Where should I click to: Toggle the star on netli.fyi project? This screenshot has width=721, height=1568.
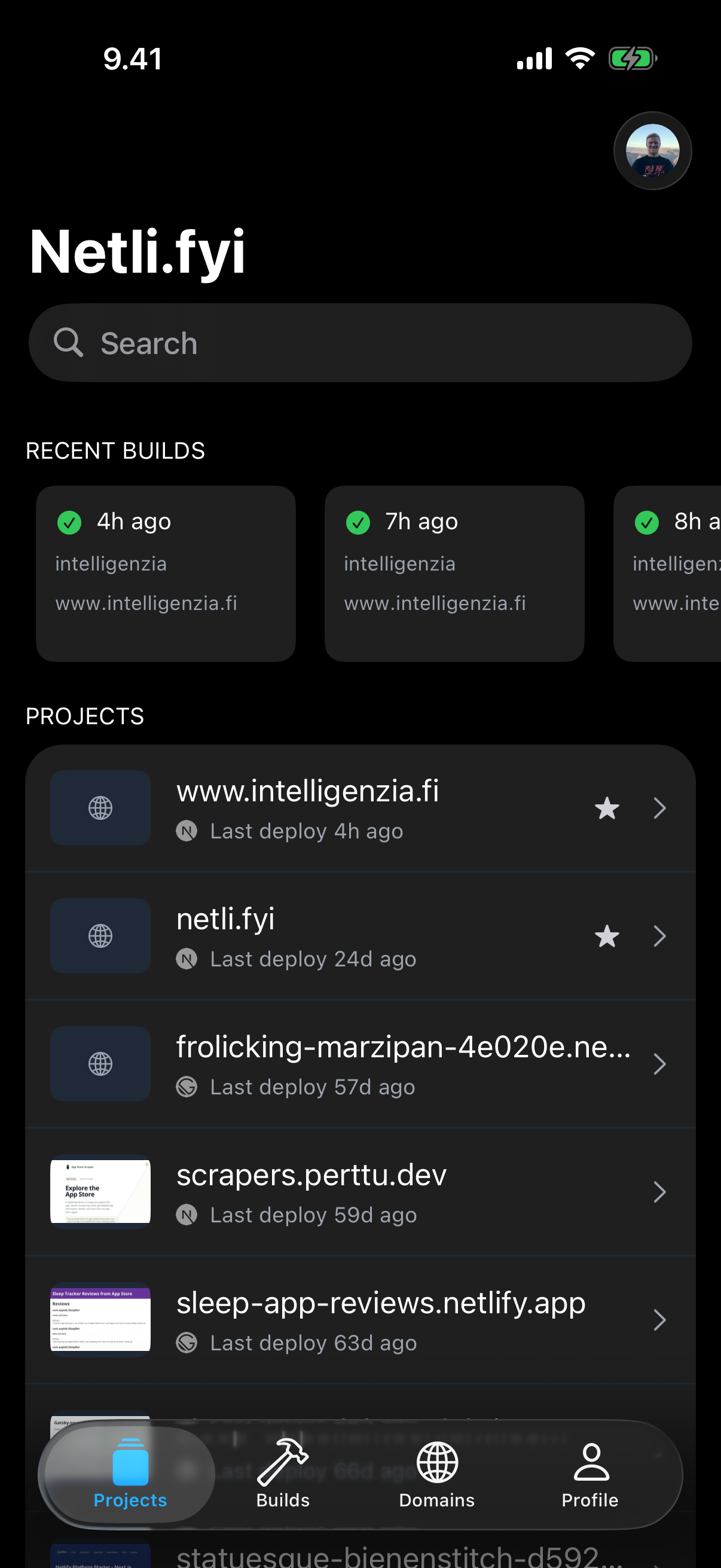tap(606, 936)
